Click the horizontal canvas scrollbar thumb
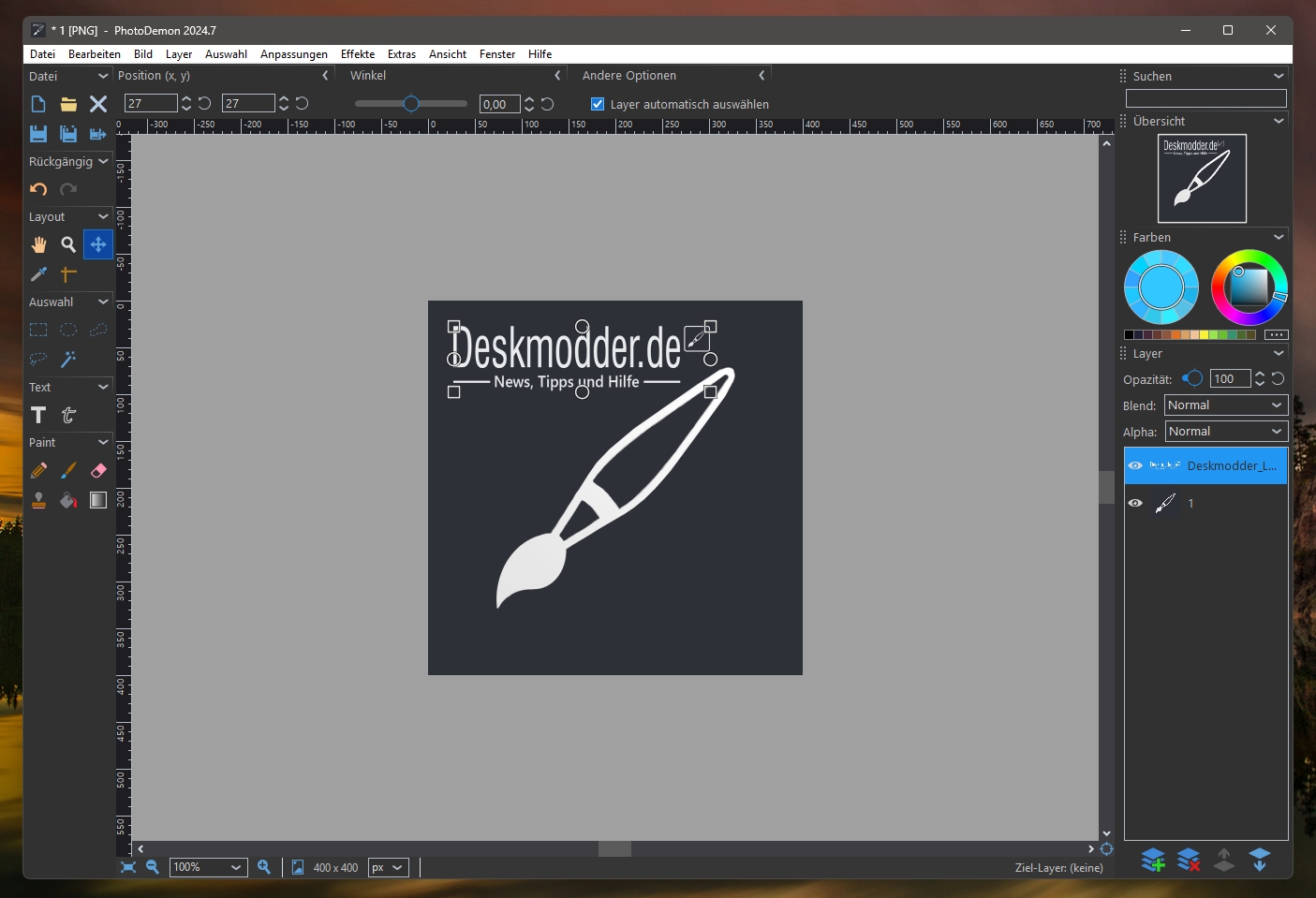The width and height of the screenshot is (1316, 898). (614, 849)
